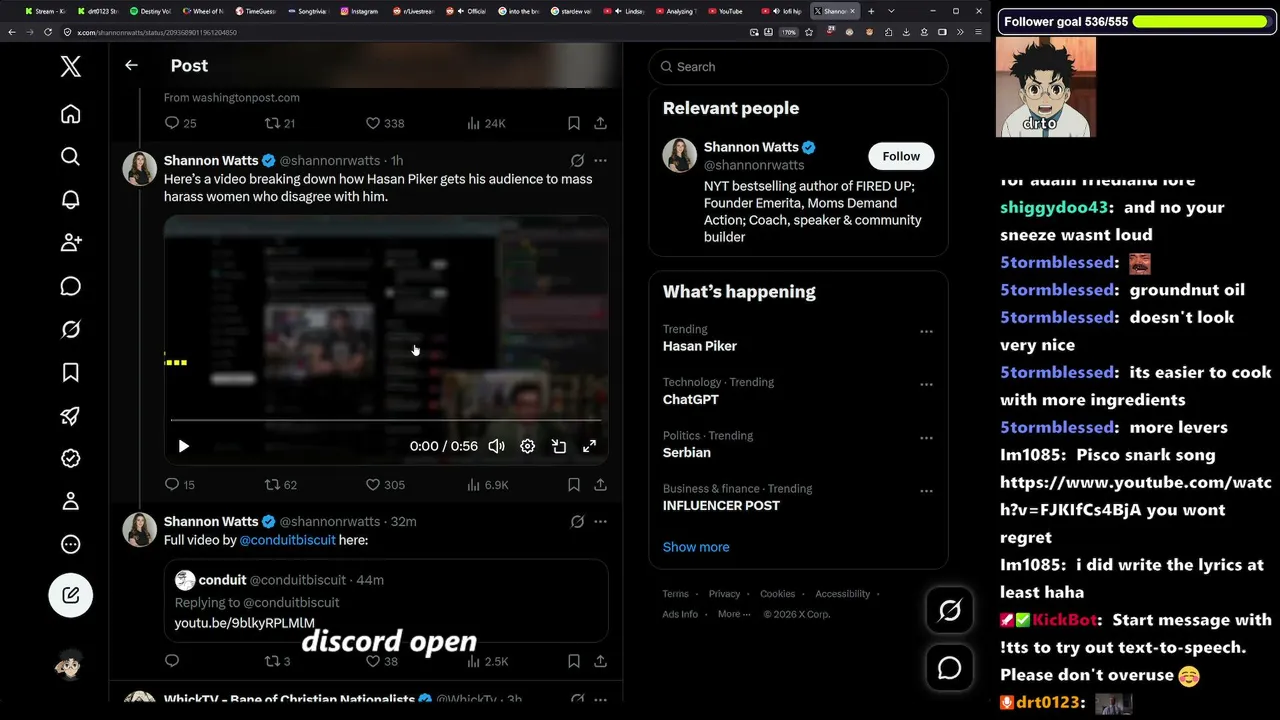The image size is (1280, 720).
Task: Open the floating Grok button
Action: pyautogui.click(x=949, y=610)
